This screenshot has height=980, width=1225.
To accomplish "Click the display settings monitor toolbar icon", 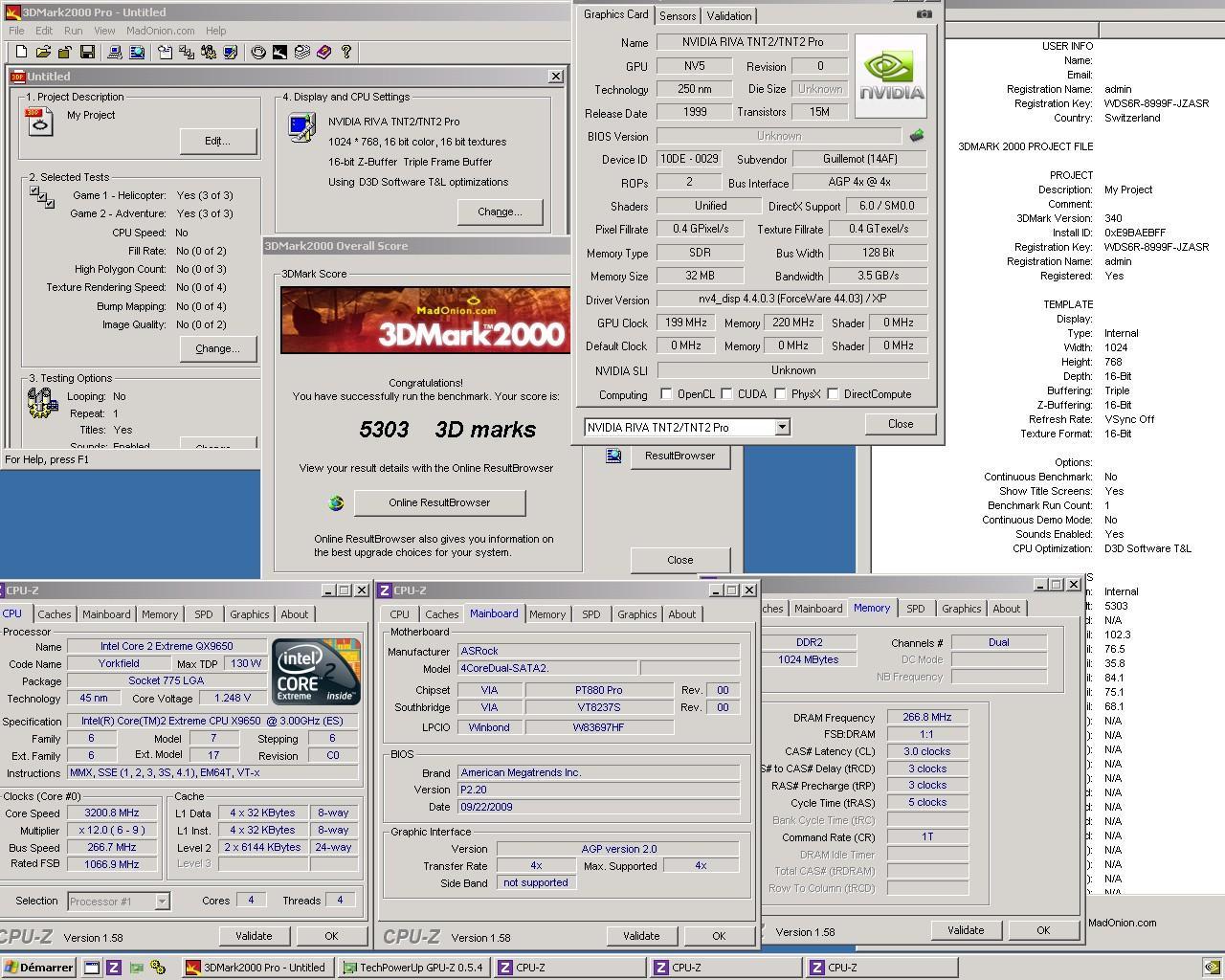I will [x=230, y=52].
